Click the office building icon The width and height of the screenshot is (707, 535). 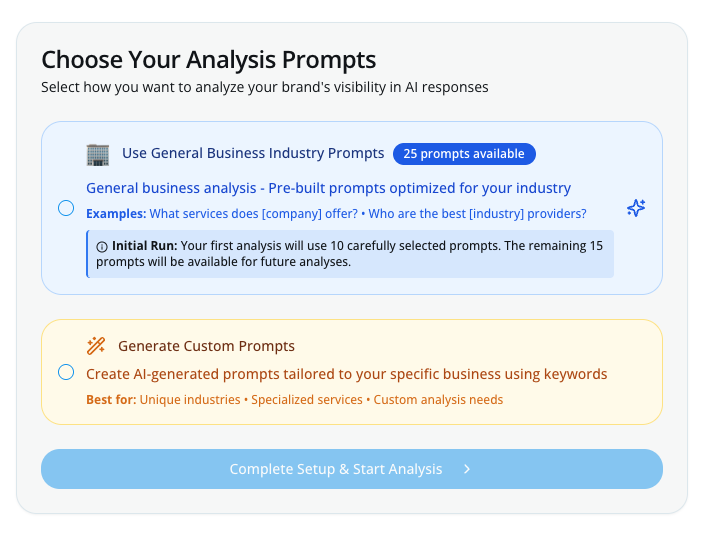97,154
